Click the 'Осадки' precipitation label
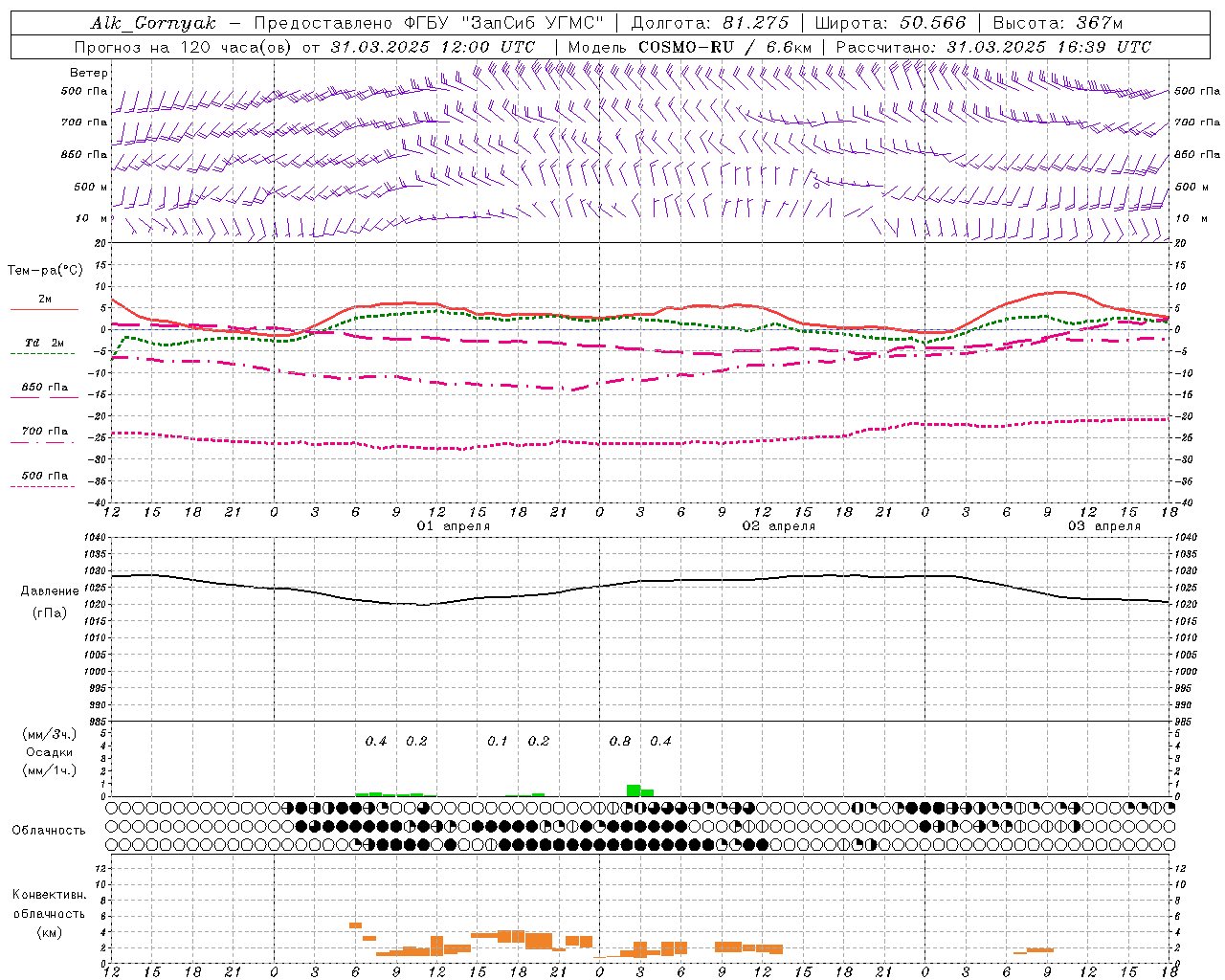The height and width of the screenshot is (980, 1225). 49,752
